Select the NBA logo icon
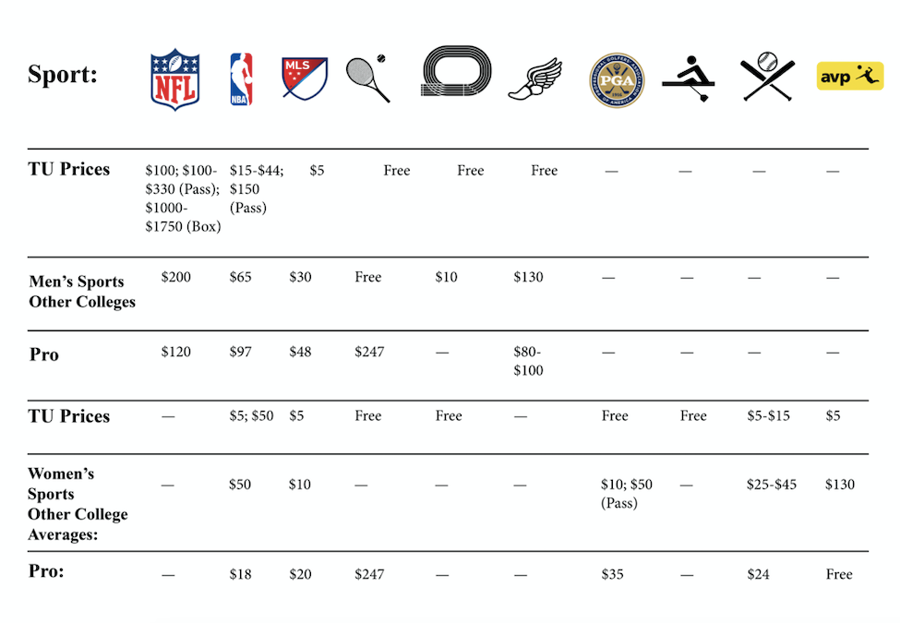The image size is (900, 623). [241, 79]
